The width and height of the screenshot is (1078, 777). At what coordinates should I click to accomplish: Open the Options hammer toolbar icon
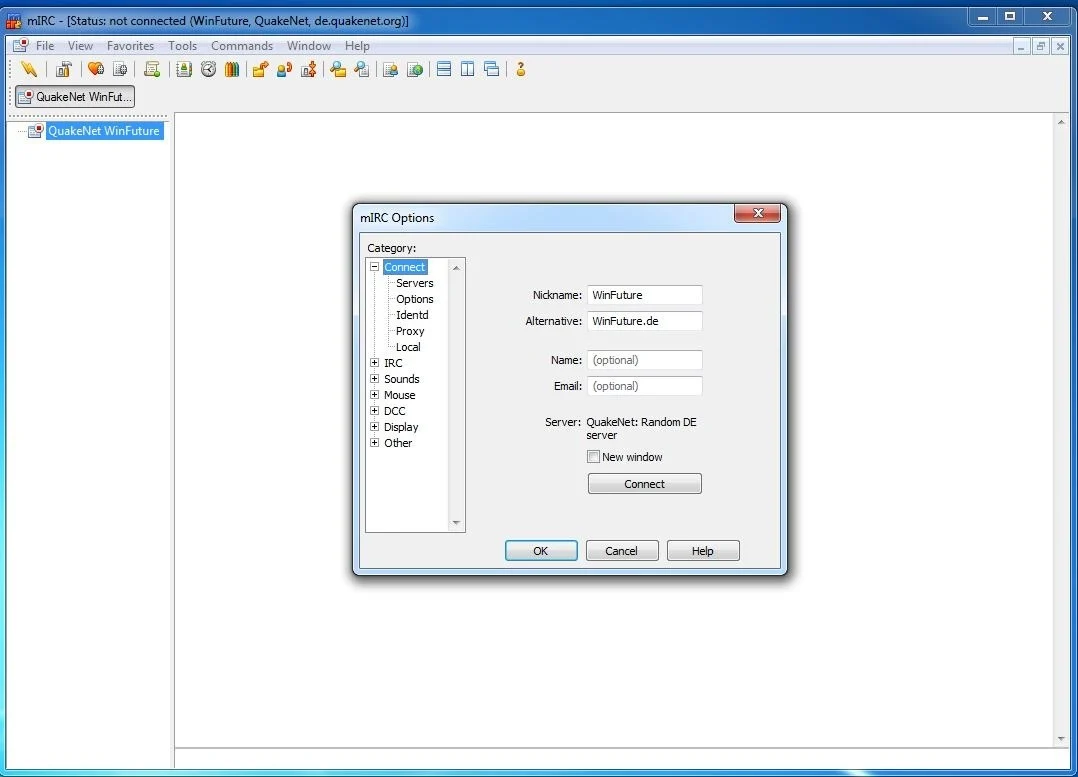pos(64,69)
